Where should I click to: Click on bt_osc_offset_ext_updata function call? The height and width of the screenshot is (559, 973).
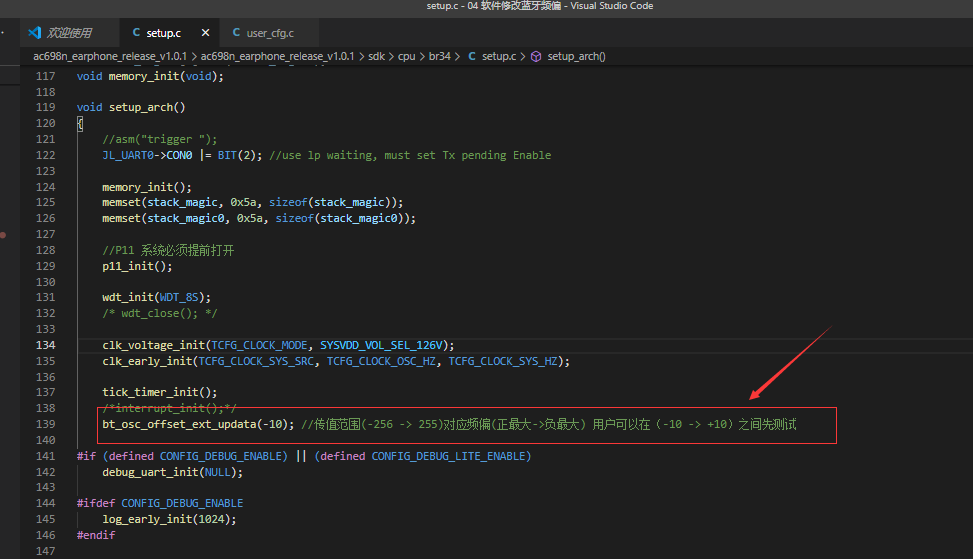tap(198, 424)
